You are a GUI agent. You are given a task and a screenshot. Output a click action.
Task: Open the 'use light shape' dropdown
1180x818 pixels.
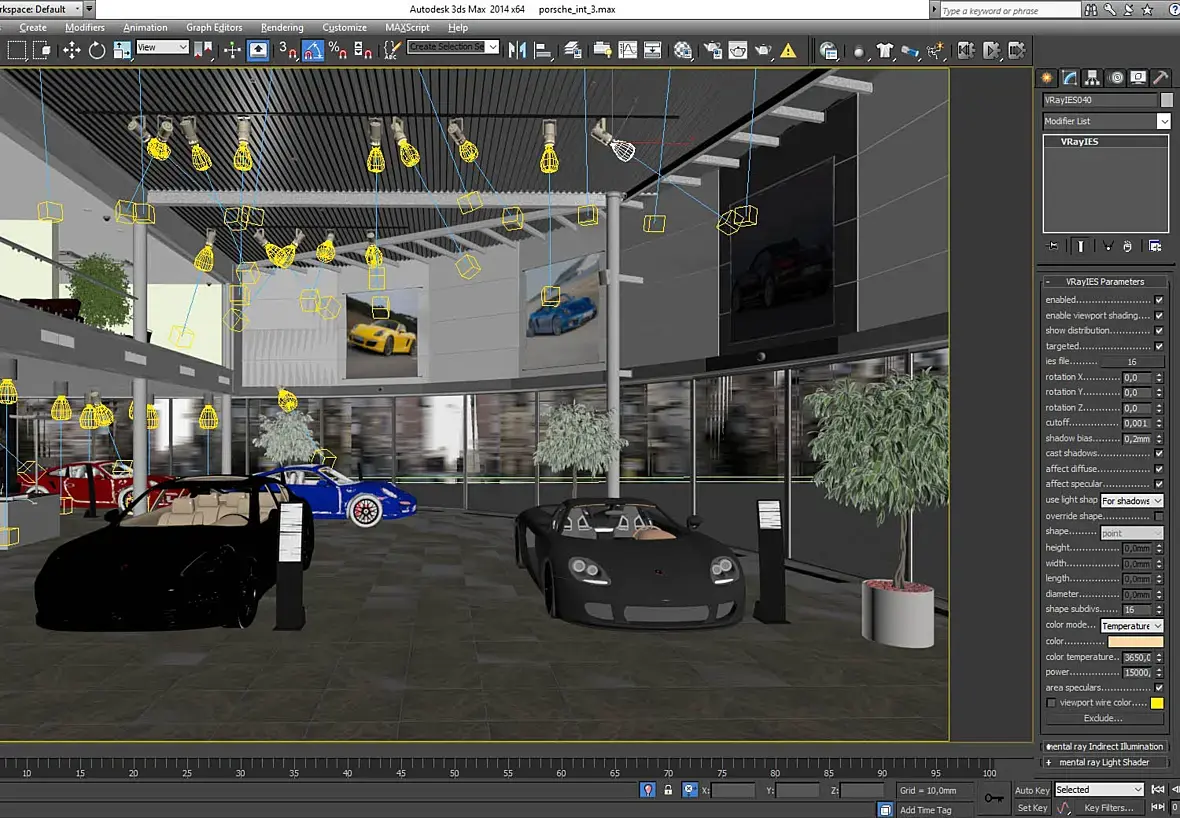click(1131, 501)
